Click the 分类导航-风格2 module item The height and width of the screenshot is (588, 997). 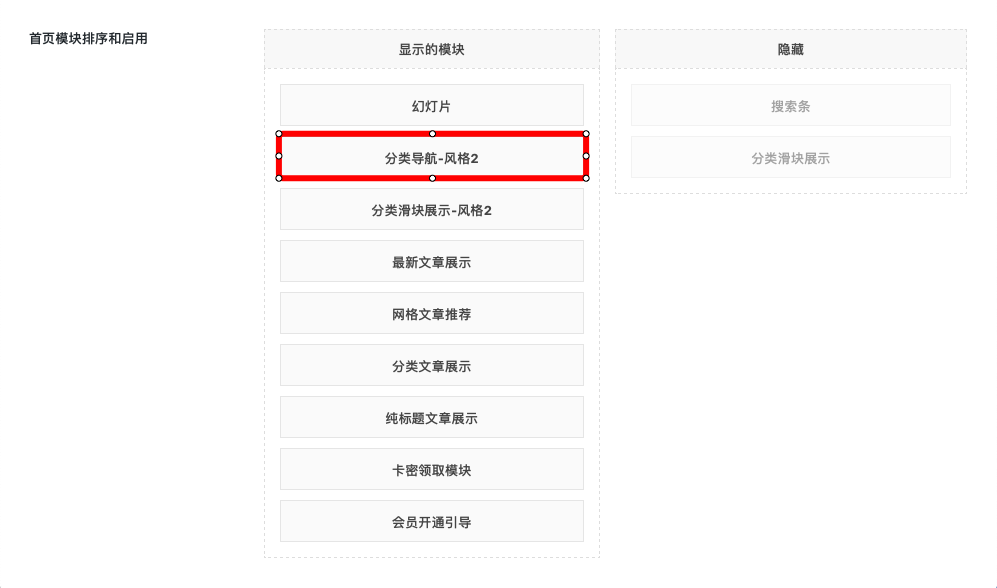click(431, 157)
